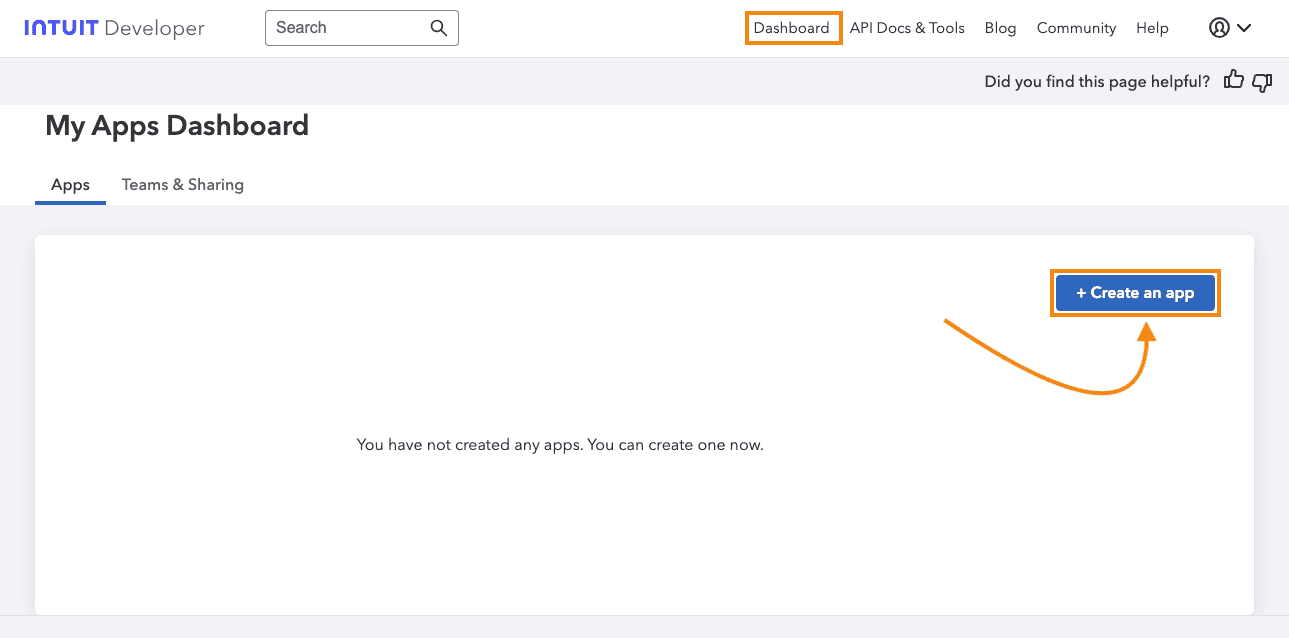Viewport: 1289px width, 638px height.
Task: Select the Apps tab
Action: (70, 185)
